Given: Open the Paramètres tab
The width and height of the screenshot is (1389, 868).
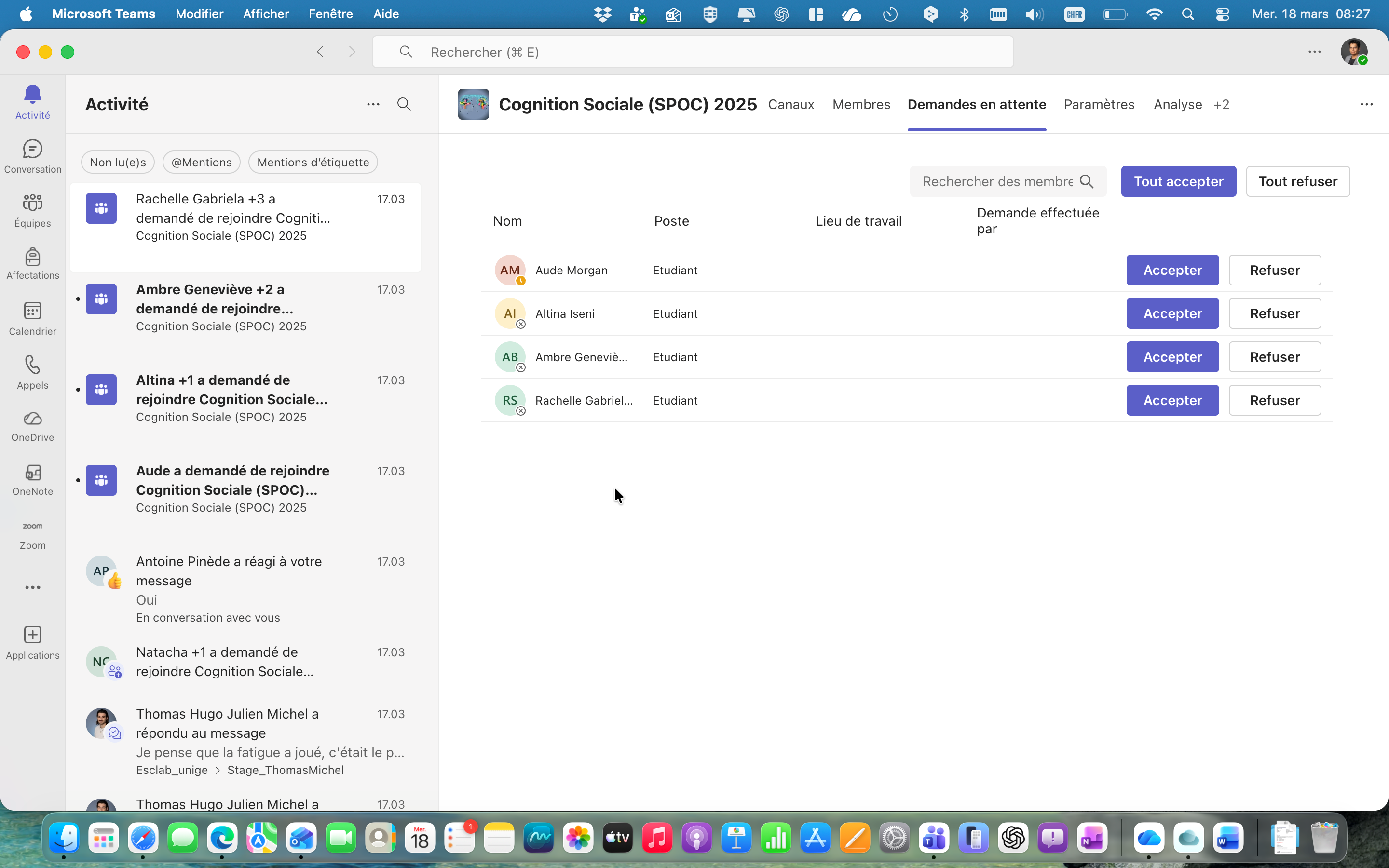Looking at the screenshot, I should 1099,105.
